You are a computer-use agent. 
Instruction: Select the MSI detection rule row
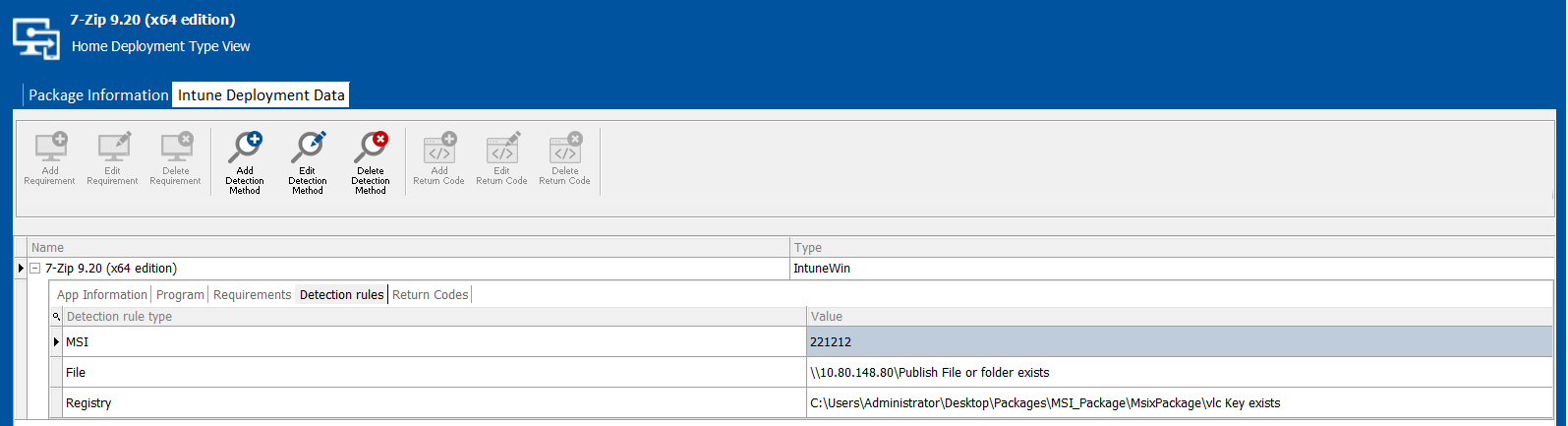[802, 342]
